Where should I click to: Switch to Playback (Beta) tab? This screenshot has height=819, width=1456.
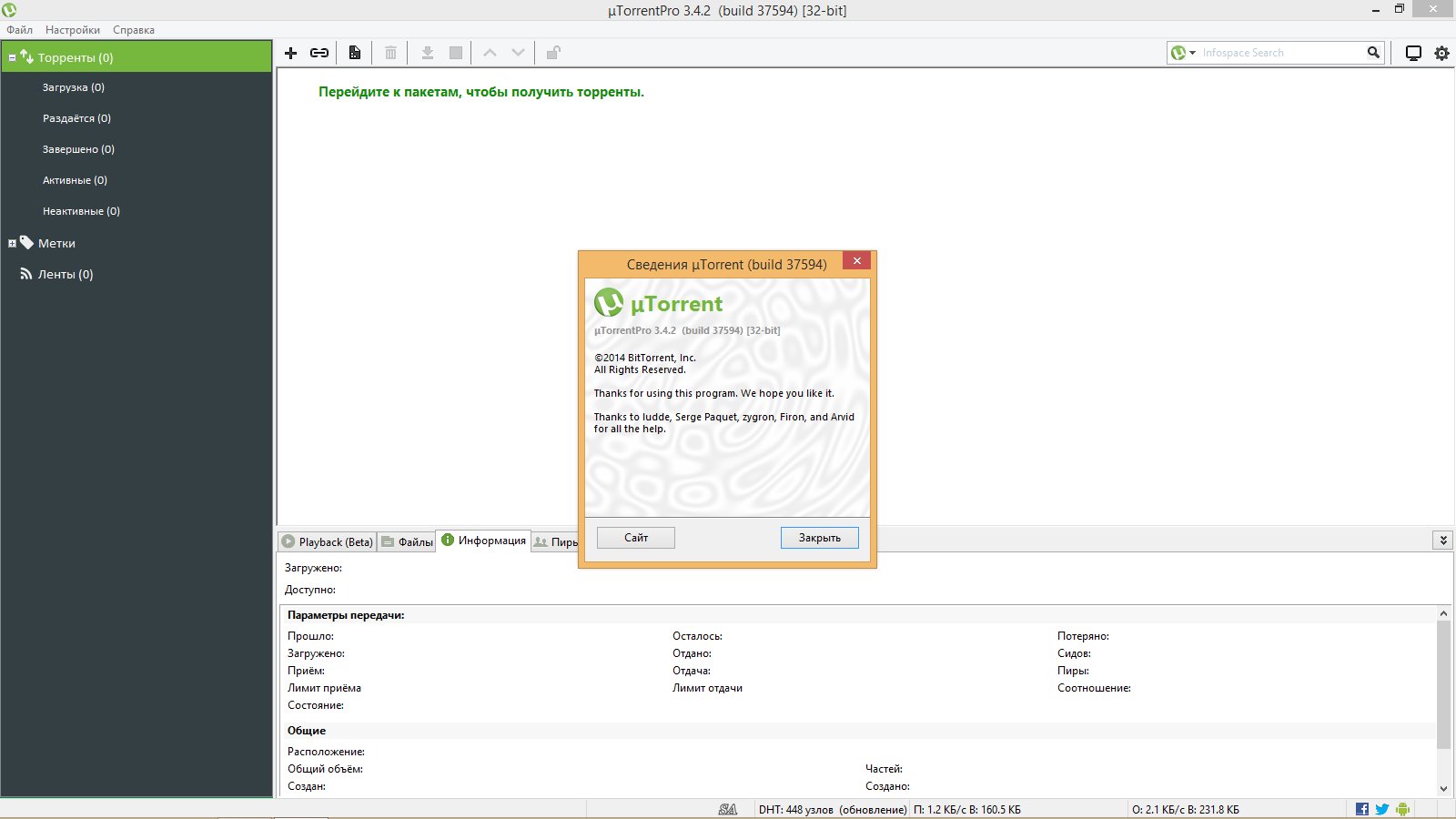327,541
